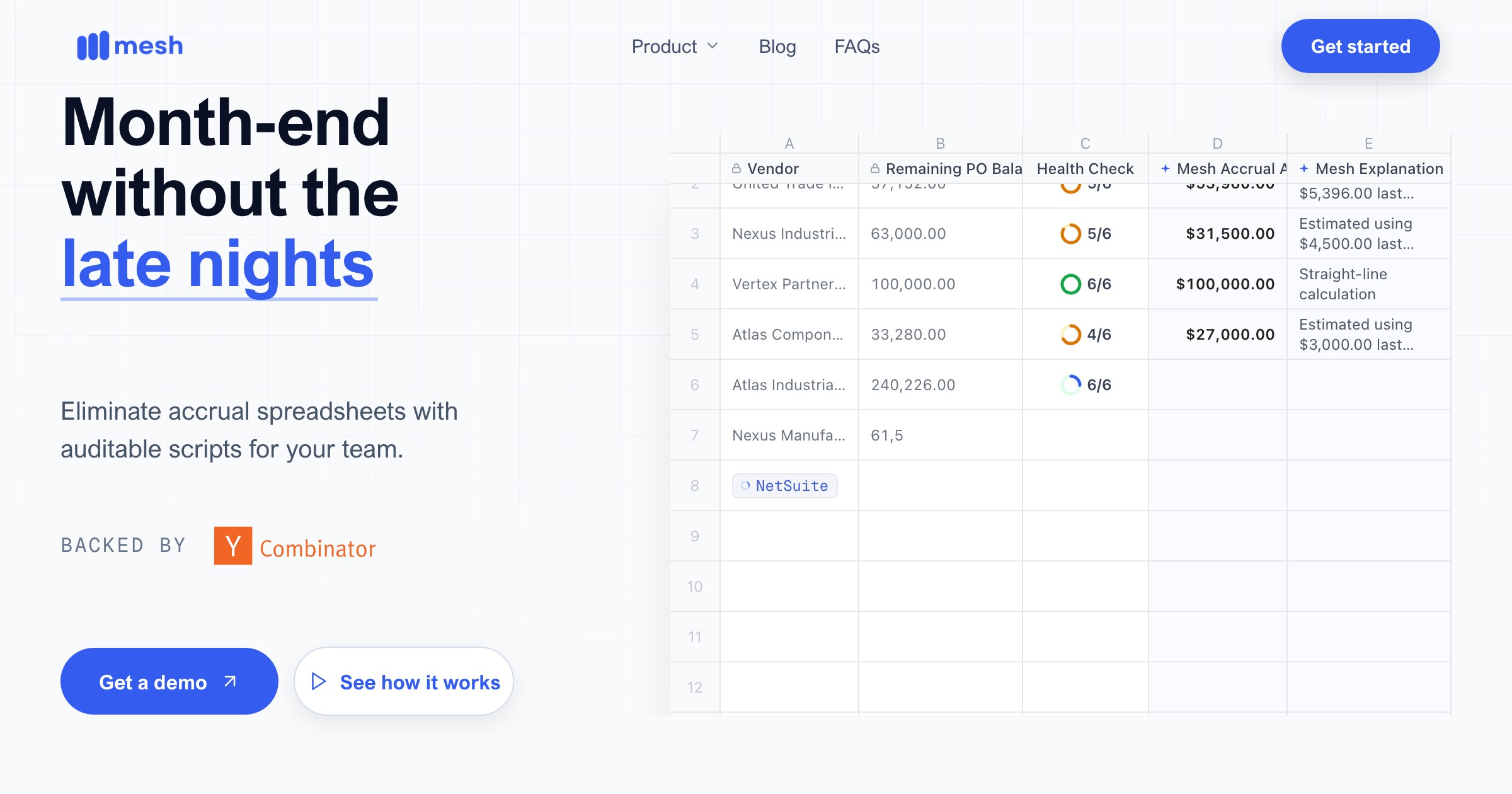Click the Y Combinator logo square
Image resolution: width=1512 pixels, height=794 pixels.
click(233, 546)
